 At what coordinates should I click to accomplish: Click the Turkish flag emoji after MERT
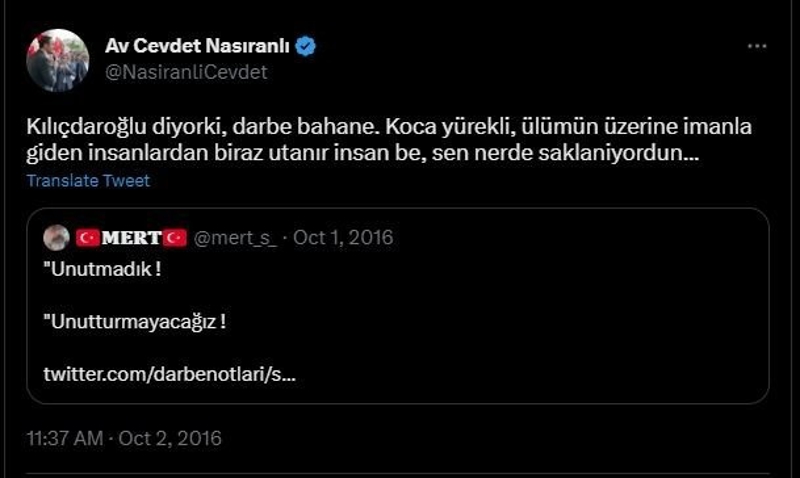[x=176, y=237]
